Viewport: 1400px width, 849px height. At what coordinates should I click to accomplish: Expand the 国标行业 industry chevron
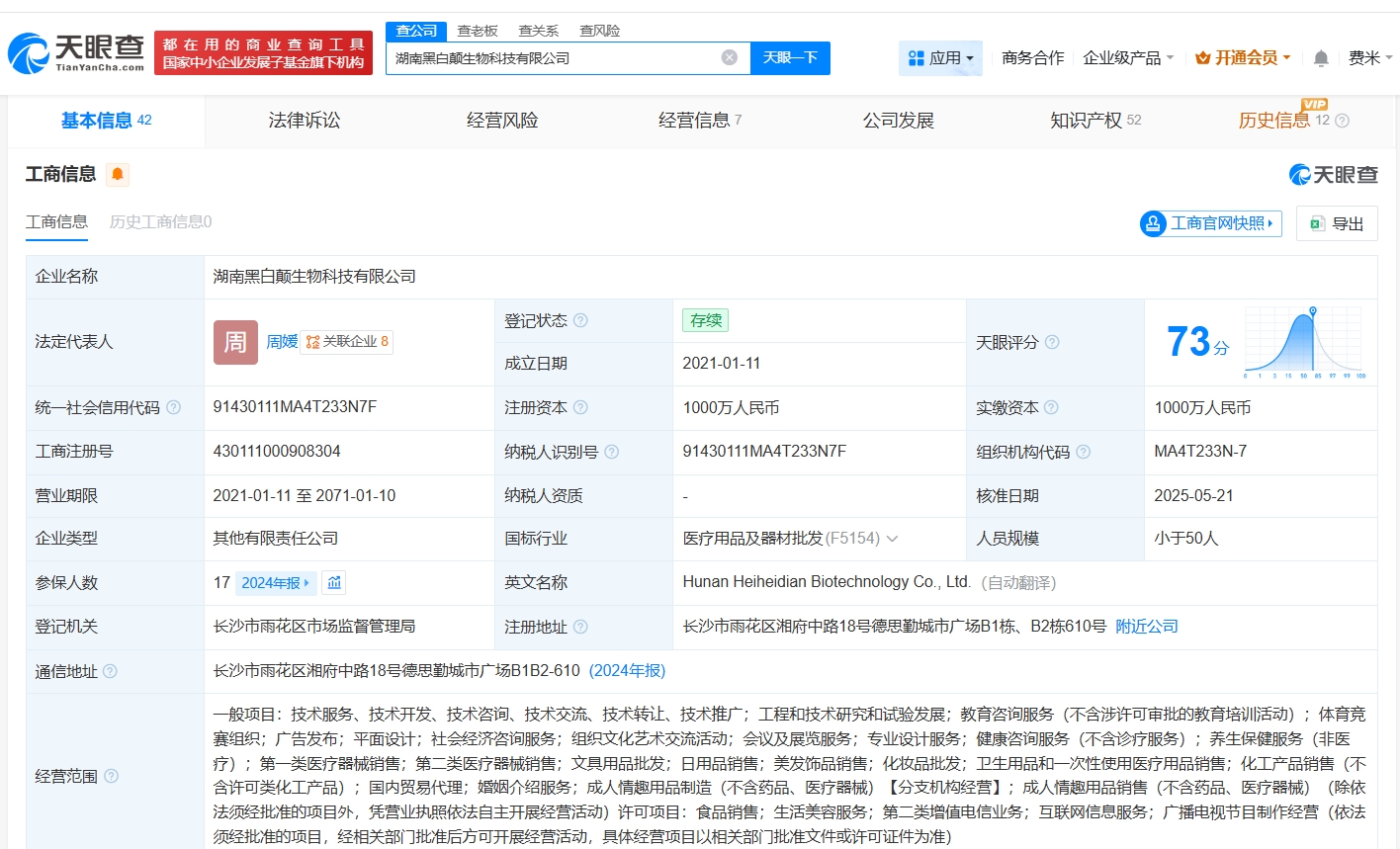click(892, 539)
